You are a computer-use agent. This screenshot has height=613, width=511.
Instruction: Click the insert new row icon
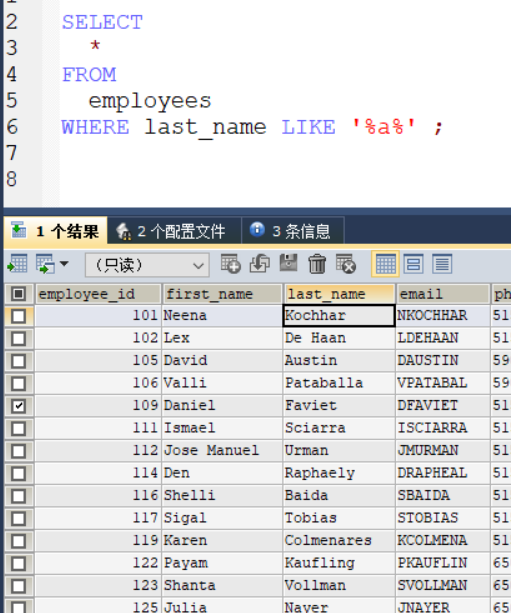tap(230, 264)
